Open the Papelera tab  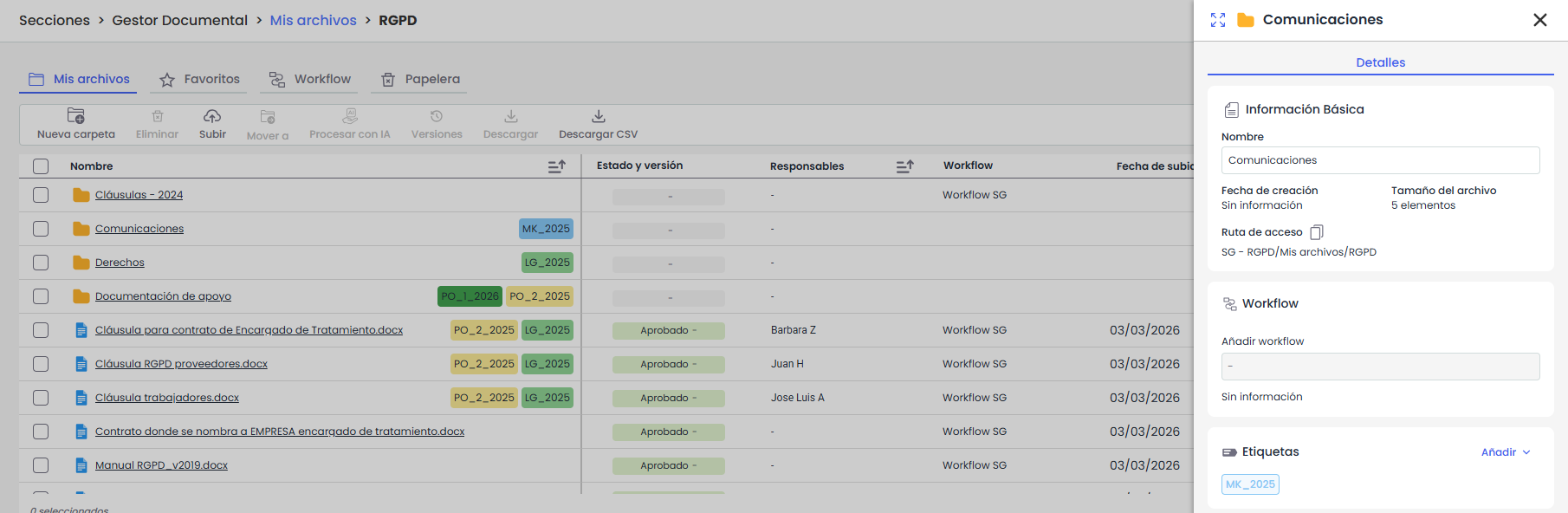[x=420, y=80]
